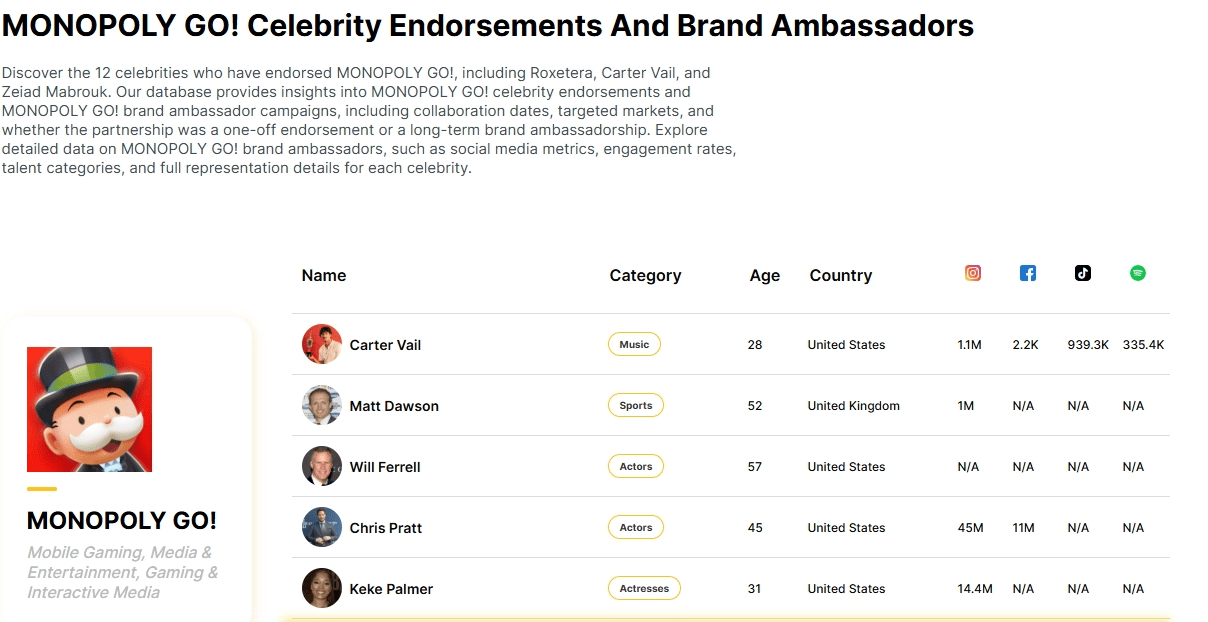Click the Category column header

tap(645, 275)
